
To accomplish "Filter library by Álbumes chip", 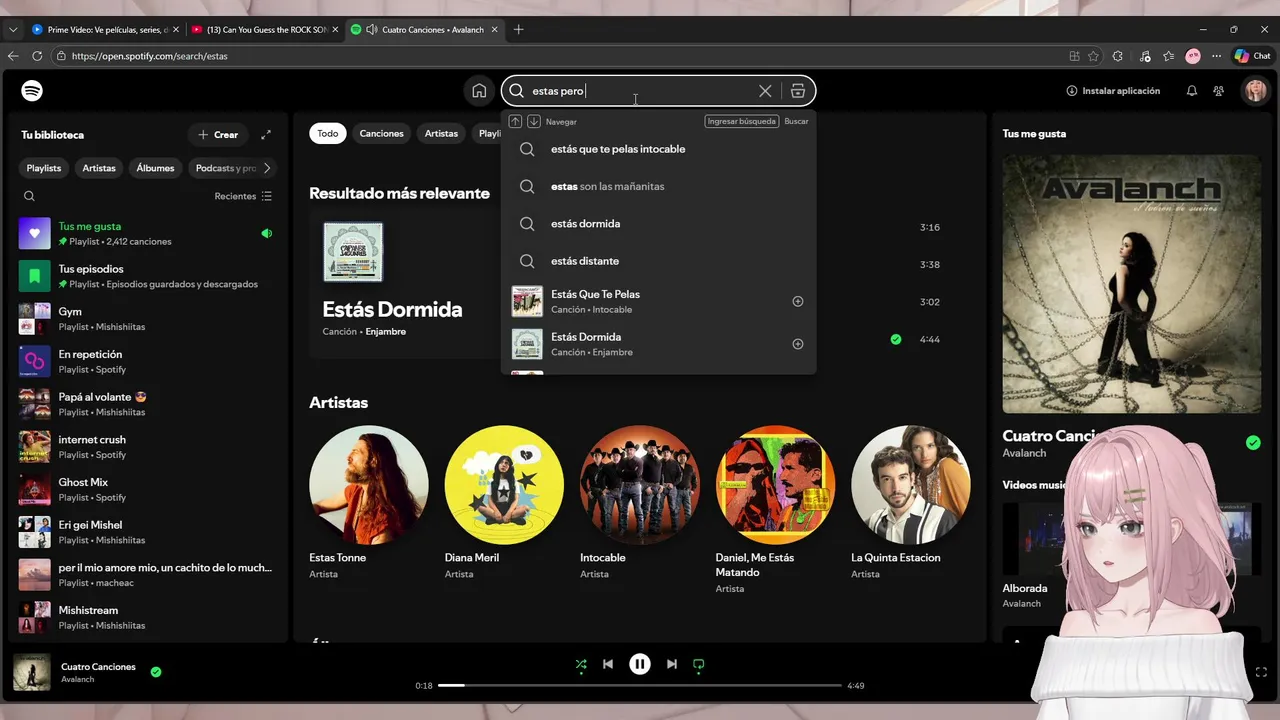I will (x=156, y=168).
